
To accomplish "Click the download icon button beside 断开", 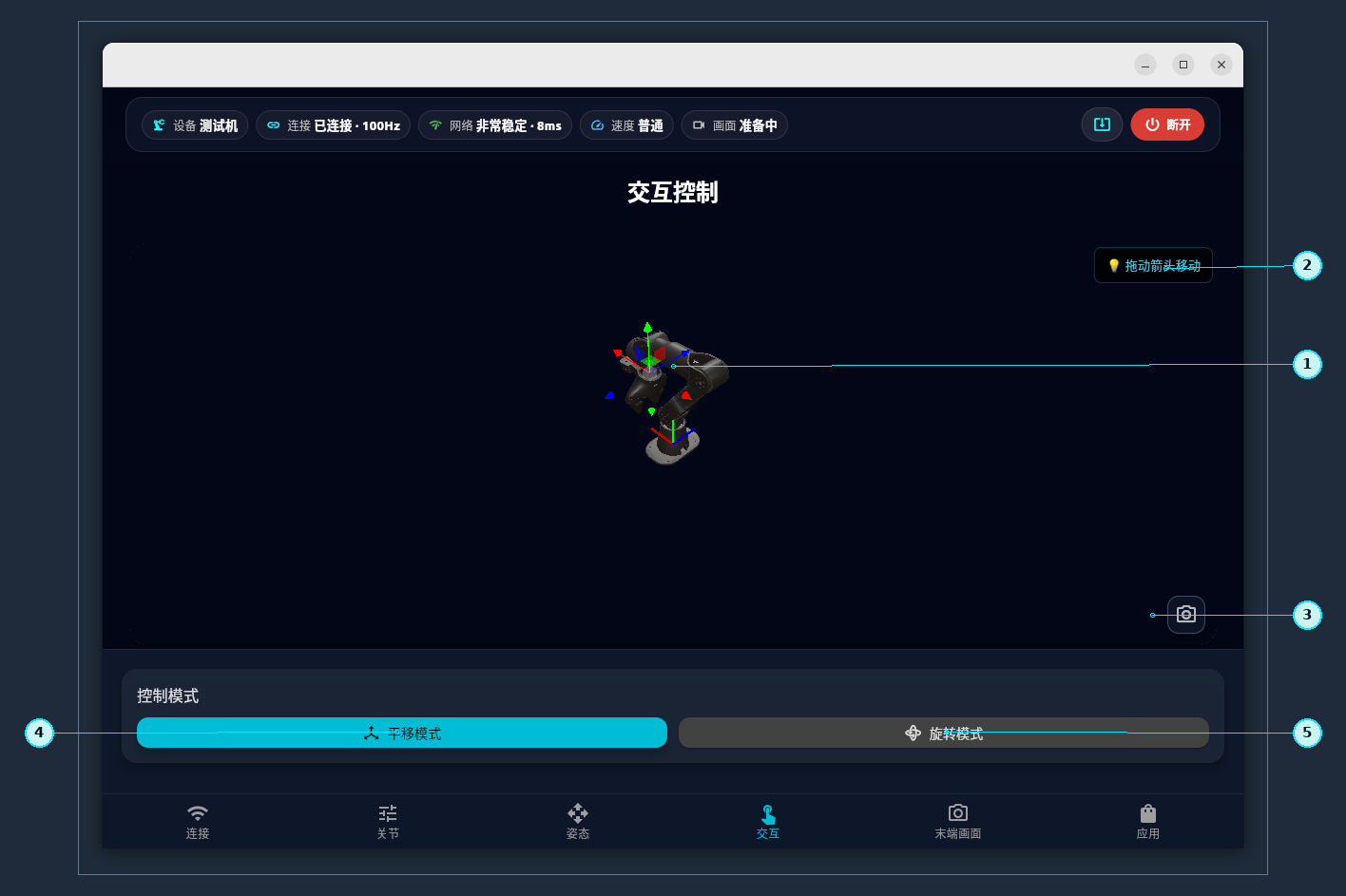I will click(x=1102, y=124).
